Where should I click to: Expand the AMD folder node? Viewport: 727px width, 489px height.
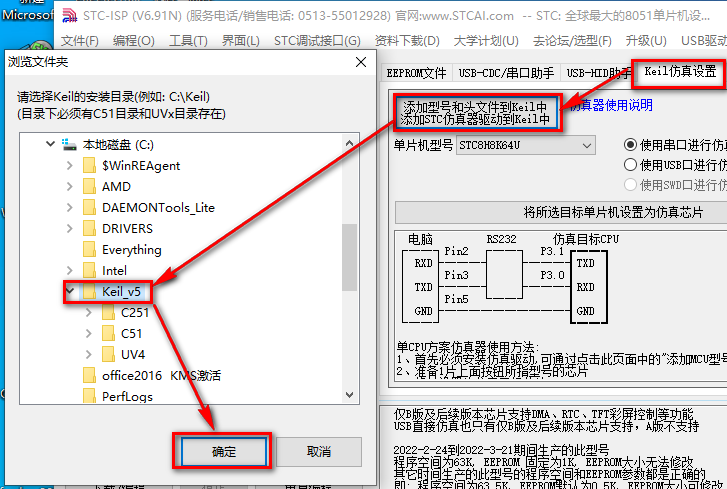click(70, 186)
